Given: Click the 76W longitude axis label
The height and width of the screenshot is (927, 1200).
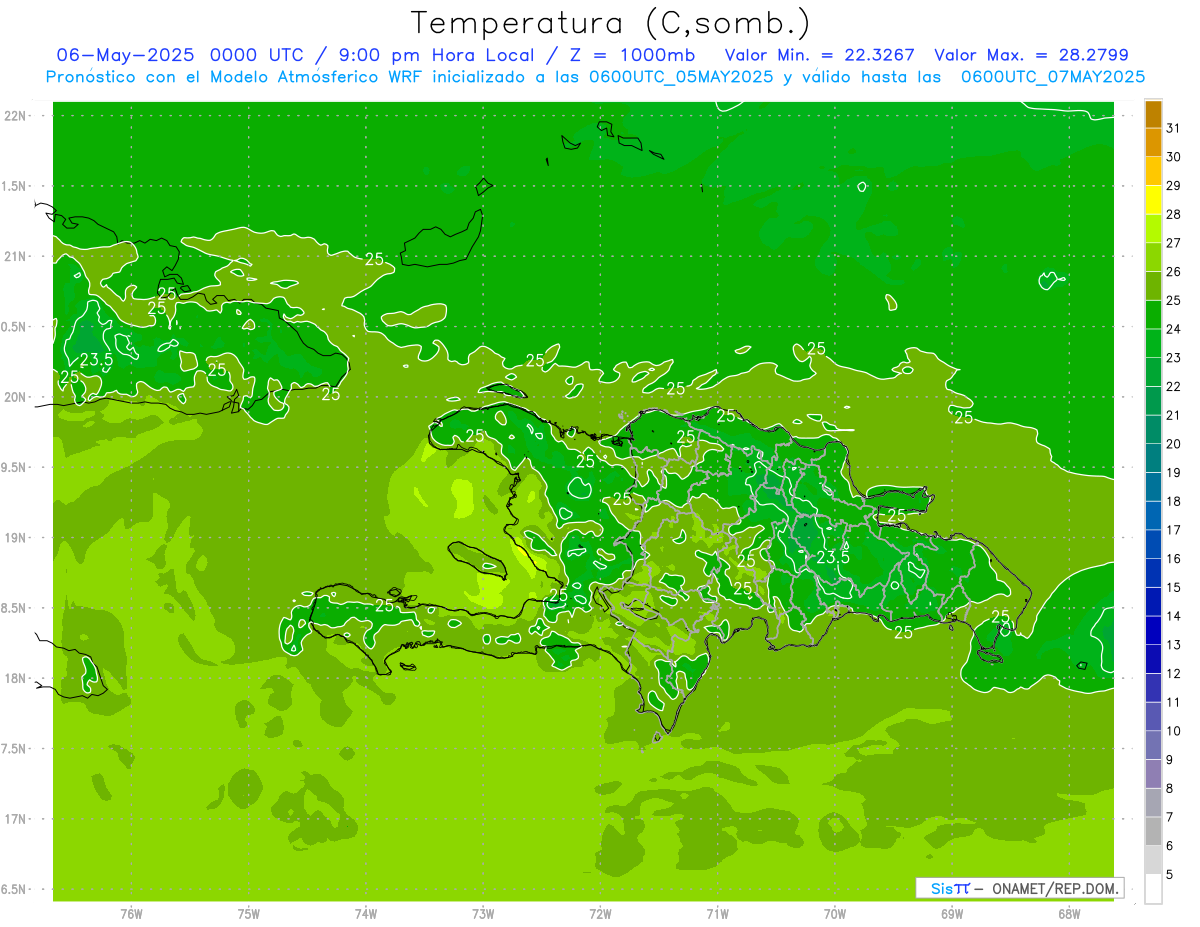Looking at the screenshot, I should [x=131, y=914].
